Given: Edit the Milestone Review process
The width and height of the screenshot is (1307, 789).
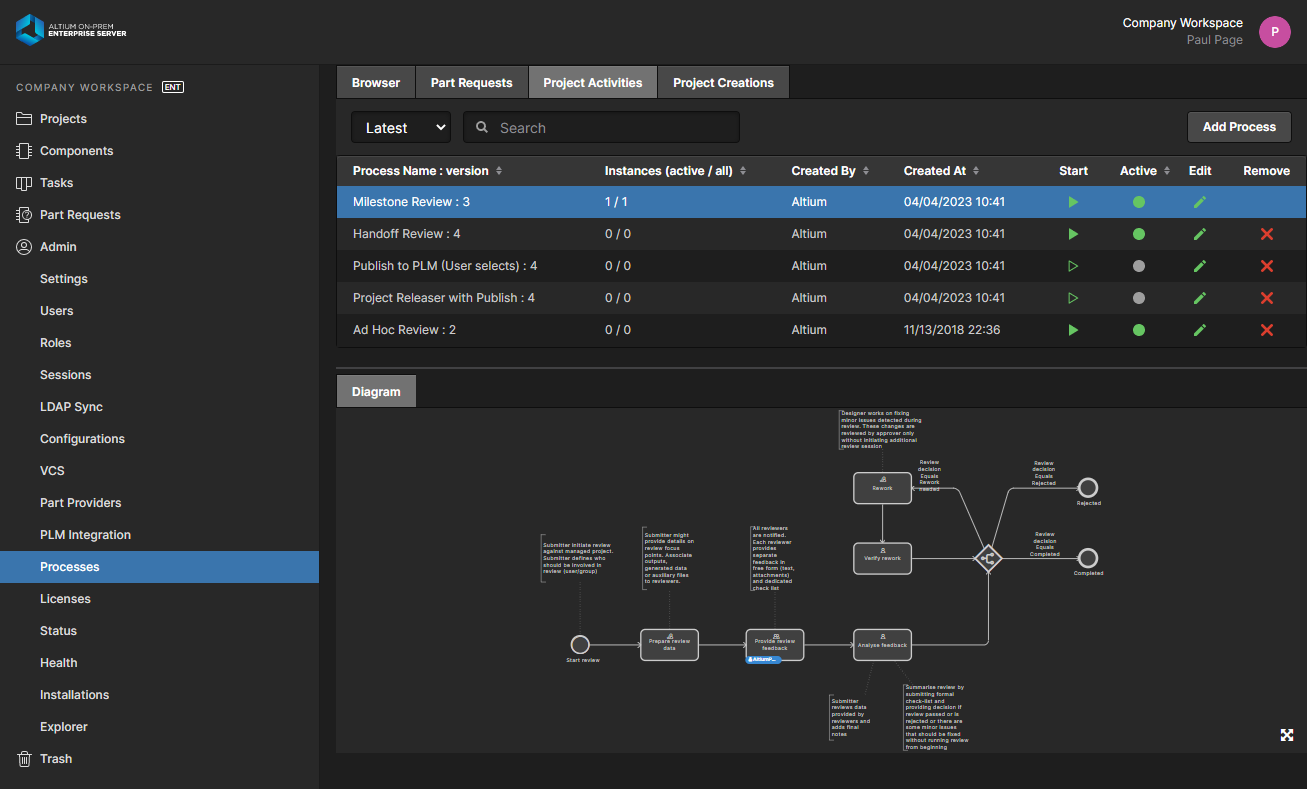Looking at the screenshot, I should coord(1200,202).
